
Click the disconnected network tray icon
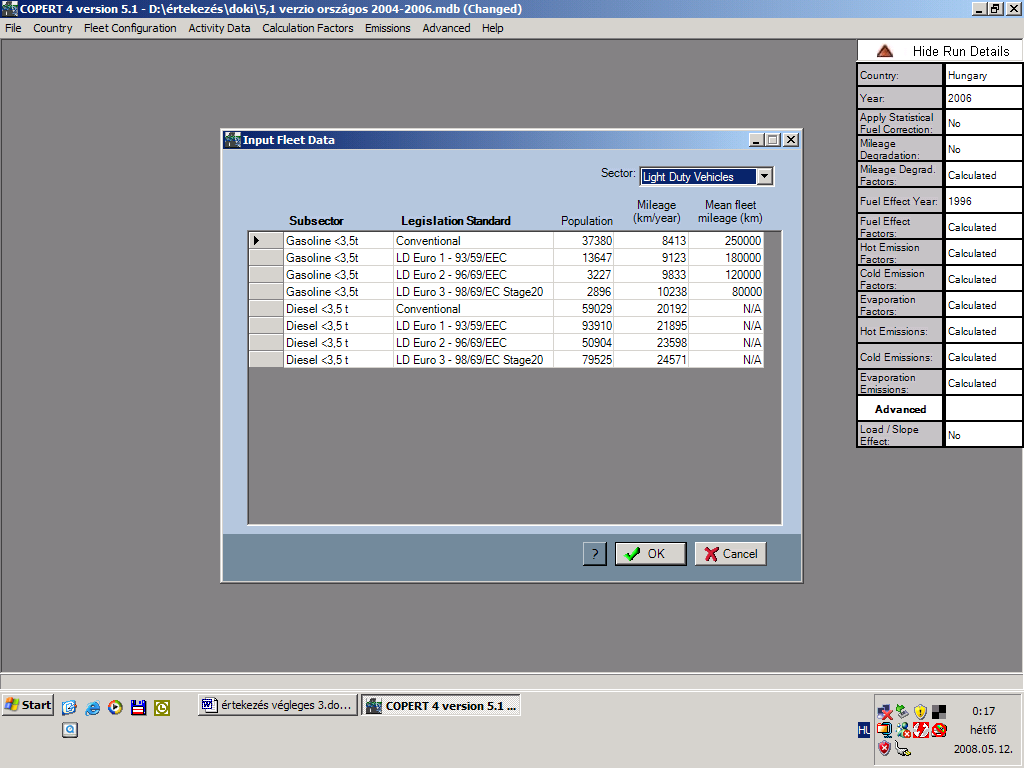pos(885,712)
